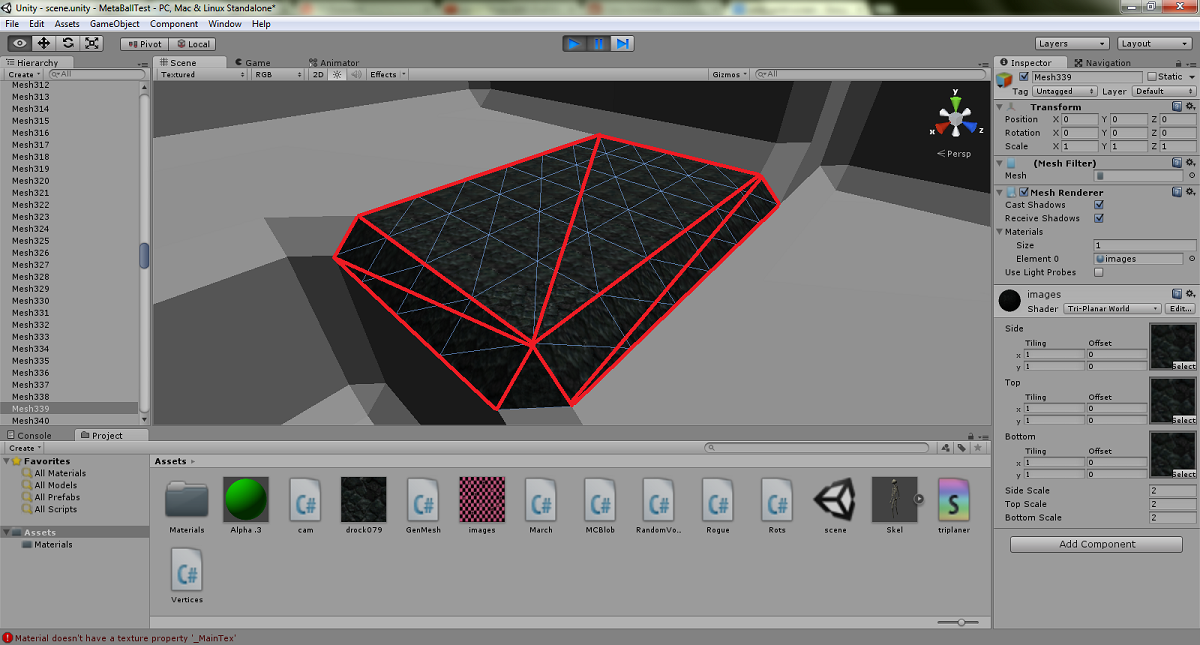Viewport: 1200px width, 645px height.
Task: Open the Shader Tri-Planar World dropdown
Action: tap(1112, 309)
